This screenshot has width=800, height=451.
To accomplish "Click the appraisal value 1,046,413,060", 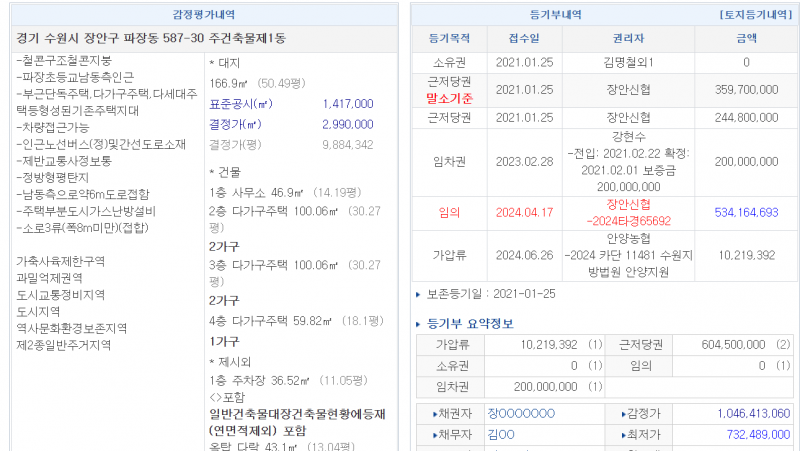I will [x=753, y=414].
